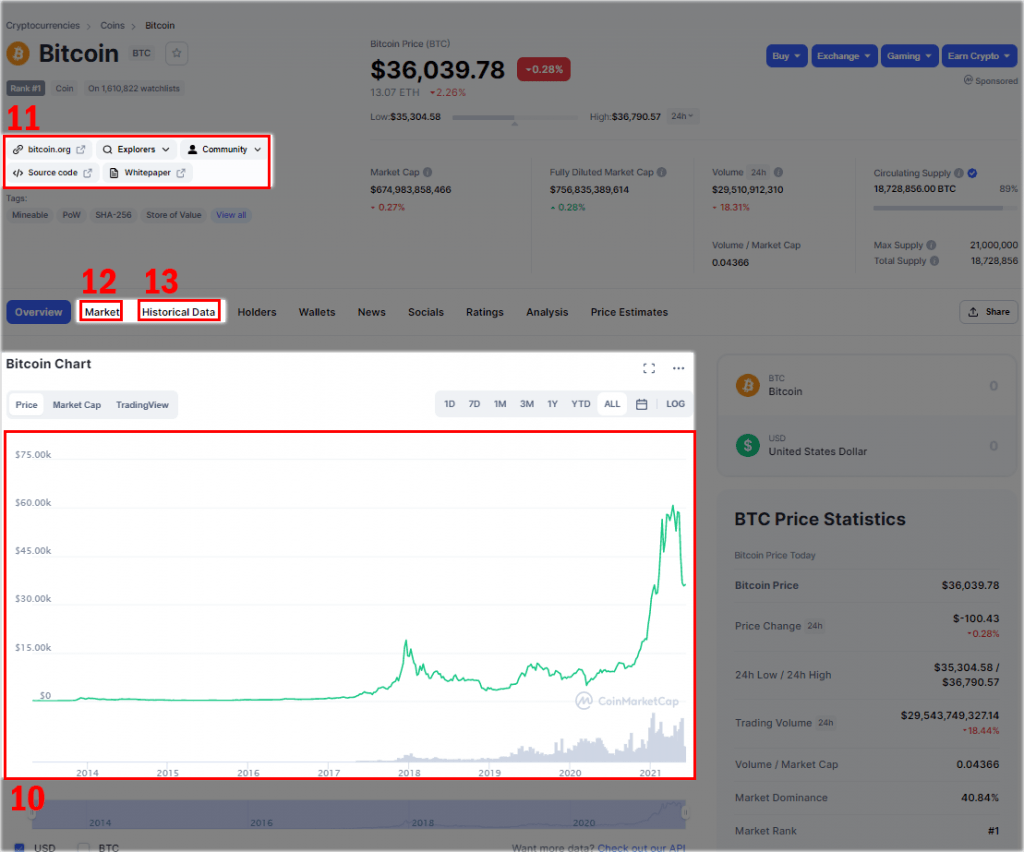Screen dimensions: 1024x852
Task: Click the right handle of chart navigator
Action: [x=685, y=812]
